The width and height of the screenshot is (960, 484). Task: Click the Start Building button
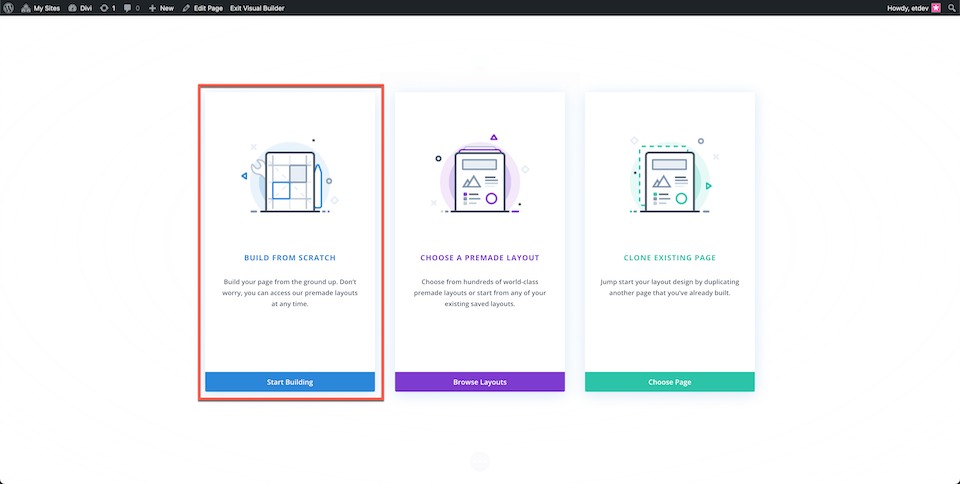[x=290, y=382]
